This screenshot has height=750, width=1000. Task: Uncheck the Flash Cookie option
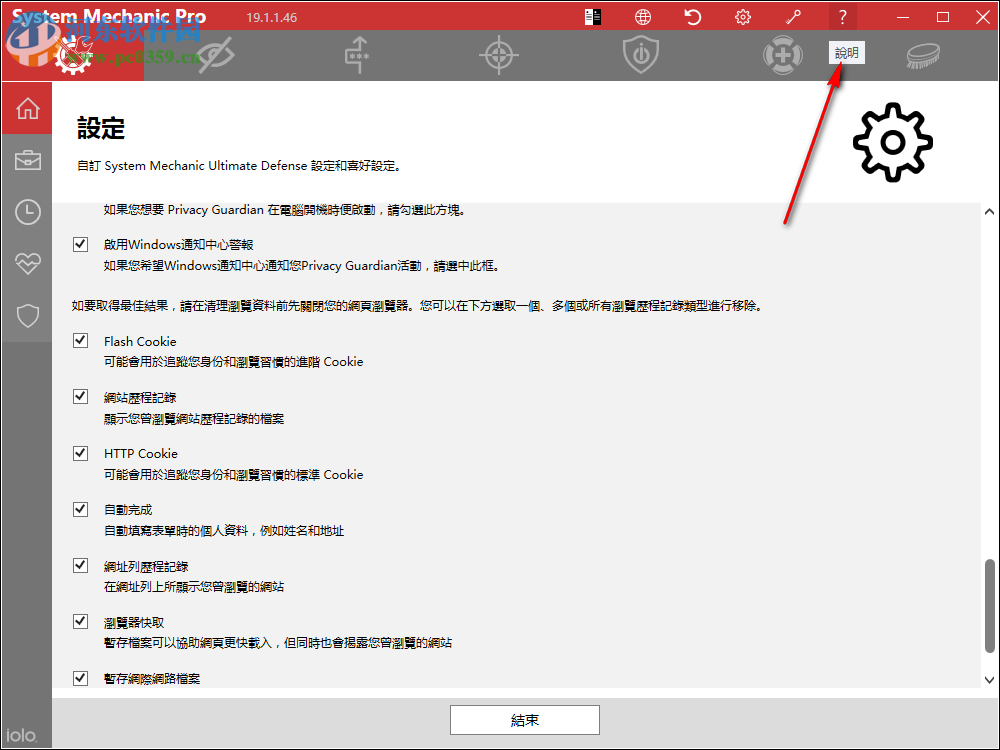click(80, 340)
